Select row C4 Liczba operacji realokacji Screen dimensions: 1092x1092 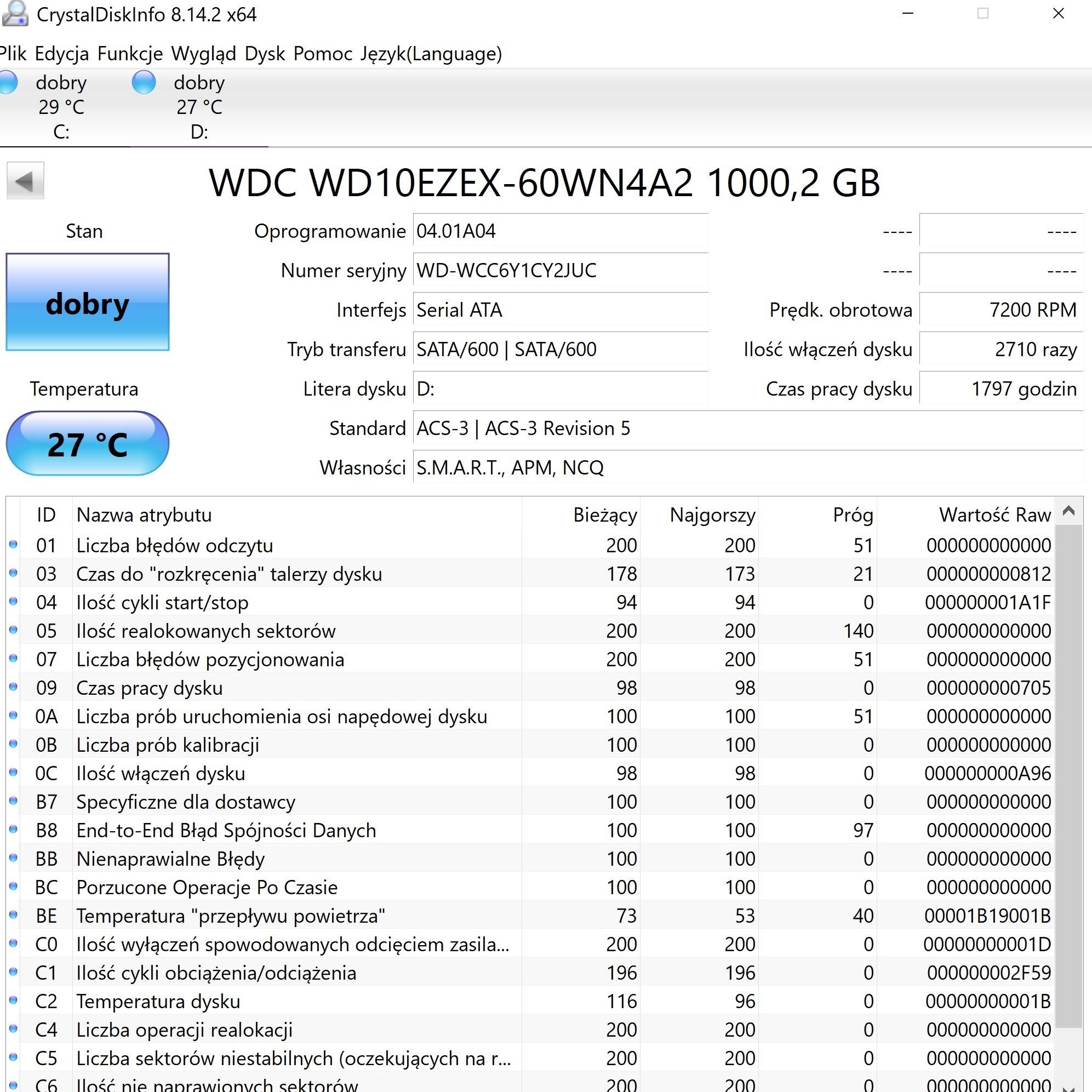[x=530, y=1030]
